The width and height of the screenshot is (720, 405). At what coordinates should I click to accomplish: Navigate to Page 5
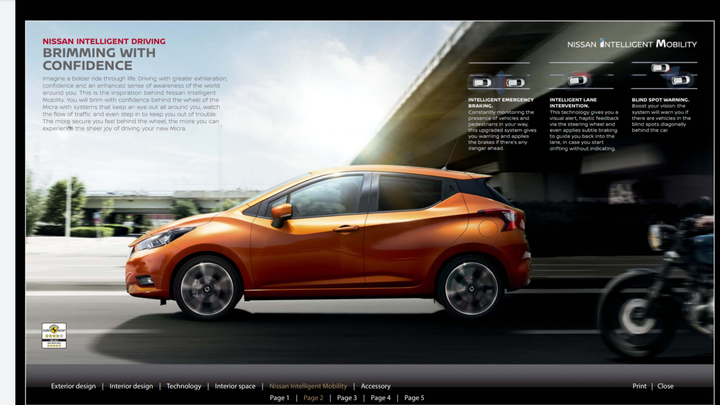click(414, 398)
